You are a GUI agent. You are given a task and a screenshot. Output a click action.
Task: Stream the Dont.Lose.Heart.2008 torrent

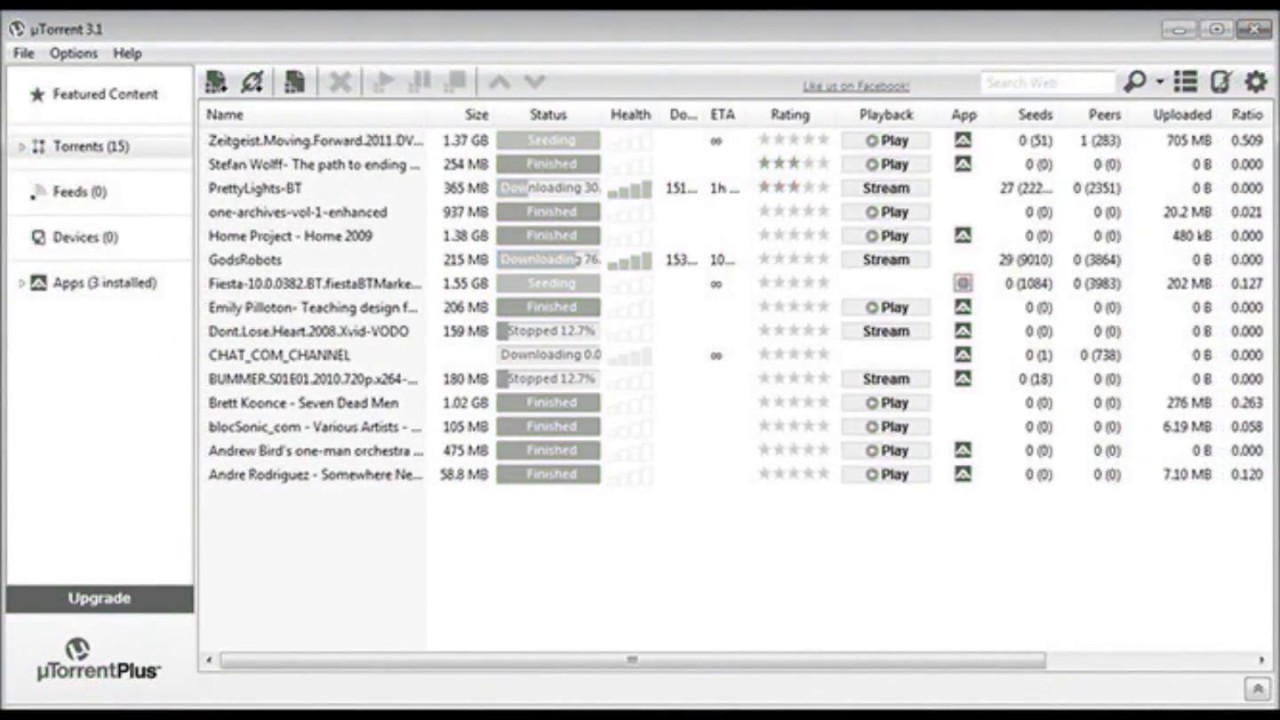click(x=886, y=331)
